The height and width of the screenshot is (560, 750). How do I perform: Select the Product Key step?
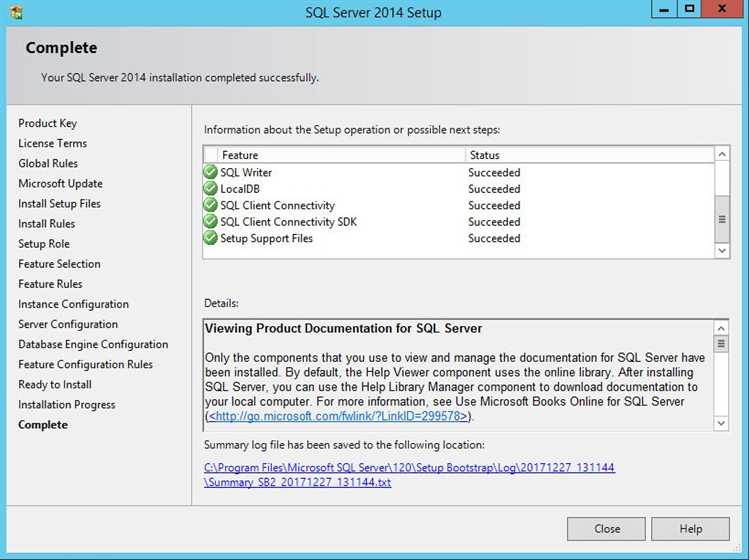47,123
